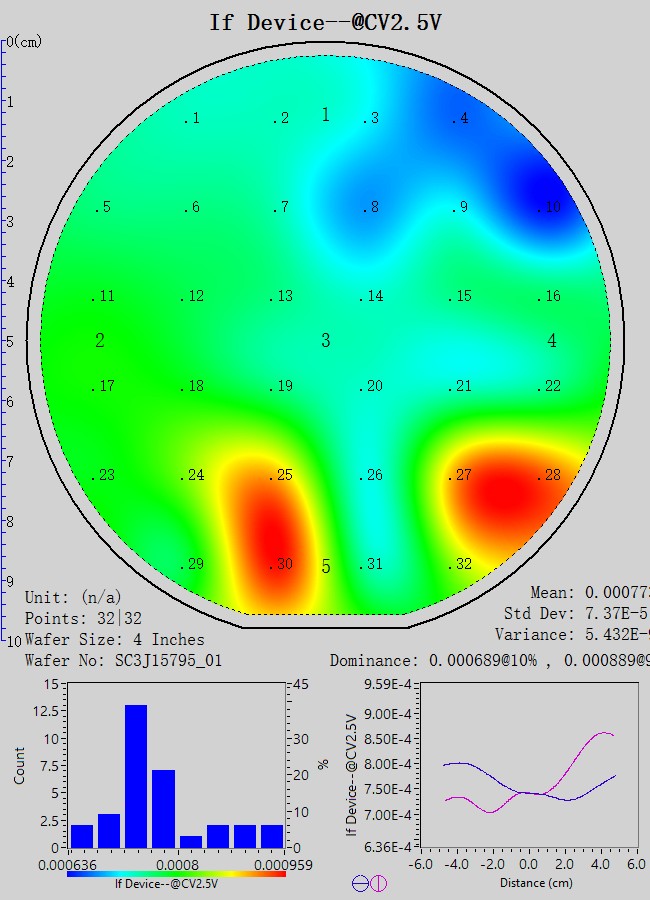Click the Wafer No SC3J15795_01 text
Viewport: 650px width, 900px height.
coord(123,661)
